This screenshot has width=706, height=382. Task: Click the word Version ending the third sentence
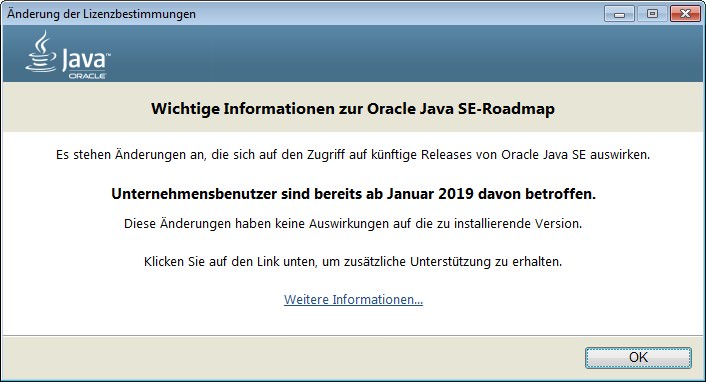coord(558,223)
